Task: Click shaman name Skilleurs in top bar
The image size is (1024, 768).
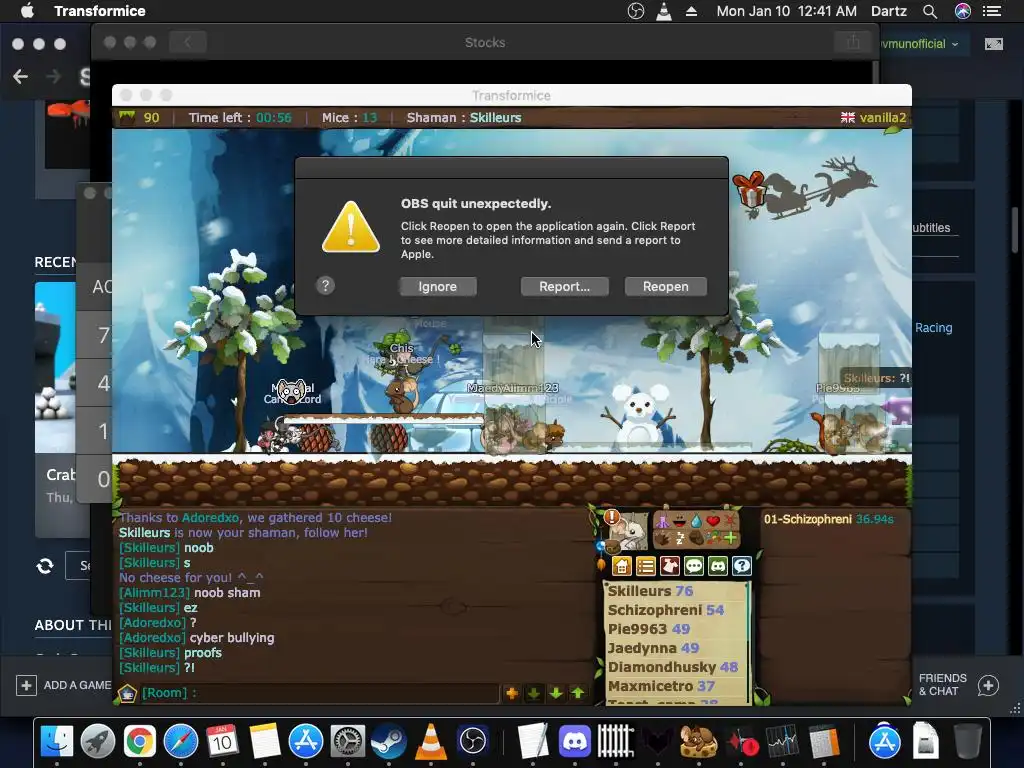Action: (x=496, y=118)
